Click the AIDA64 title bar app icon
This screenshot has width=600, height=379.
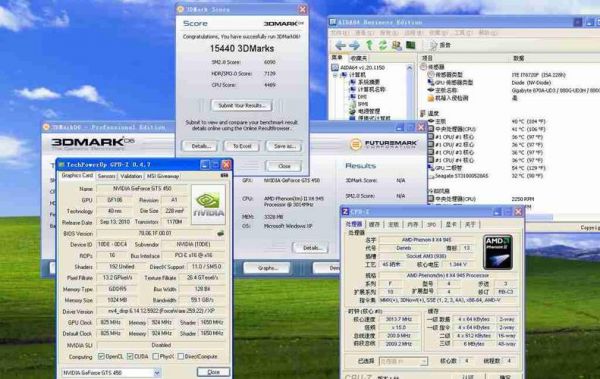pos(333,22)
